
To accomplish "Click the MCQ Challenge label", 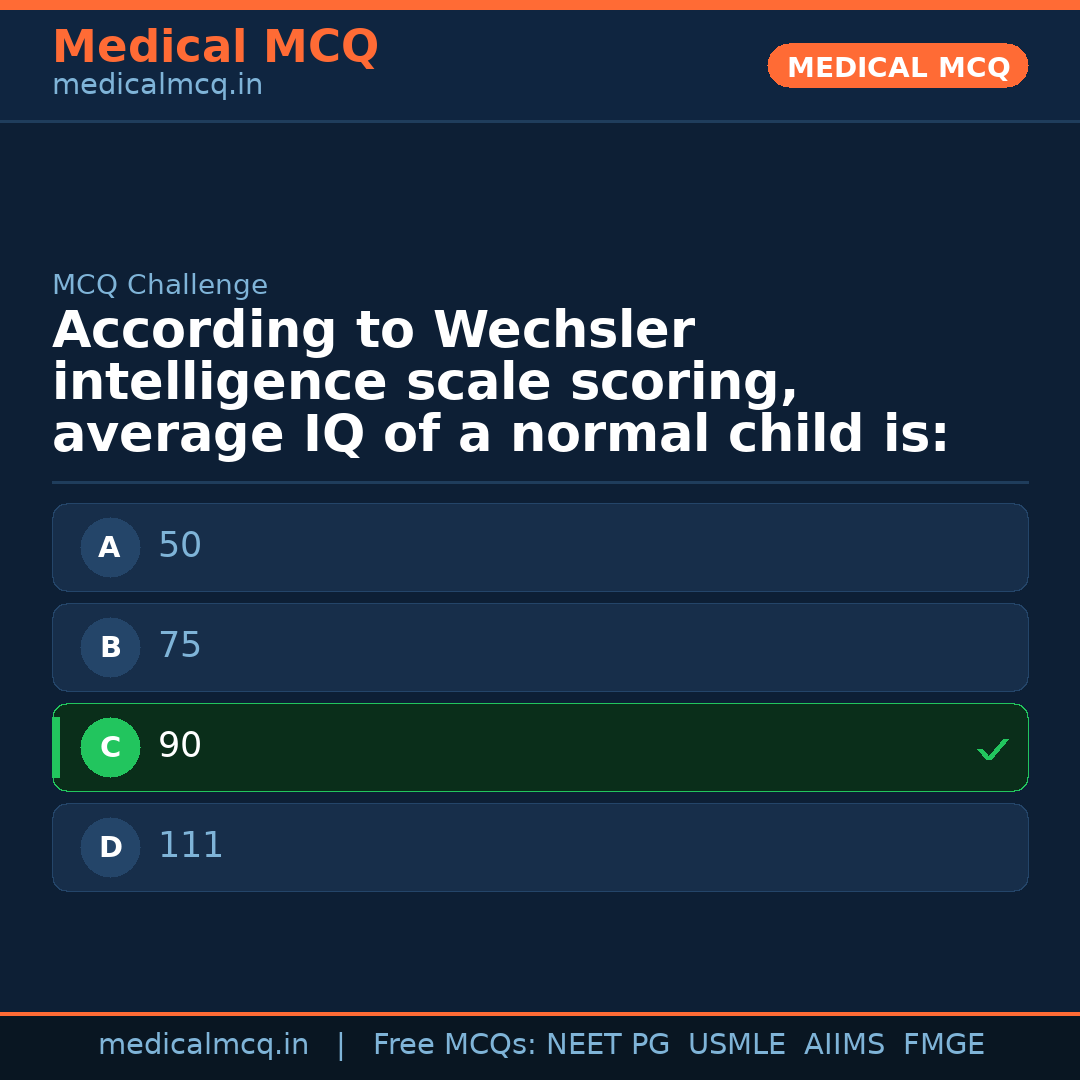I will (160, 285).
